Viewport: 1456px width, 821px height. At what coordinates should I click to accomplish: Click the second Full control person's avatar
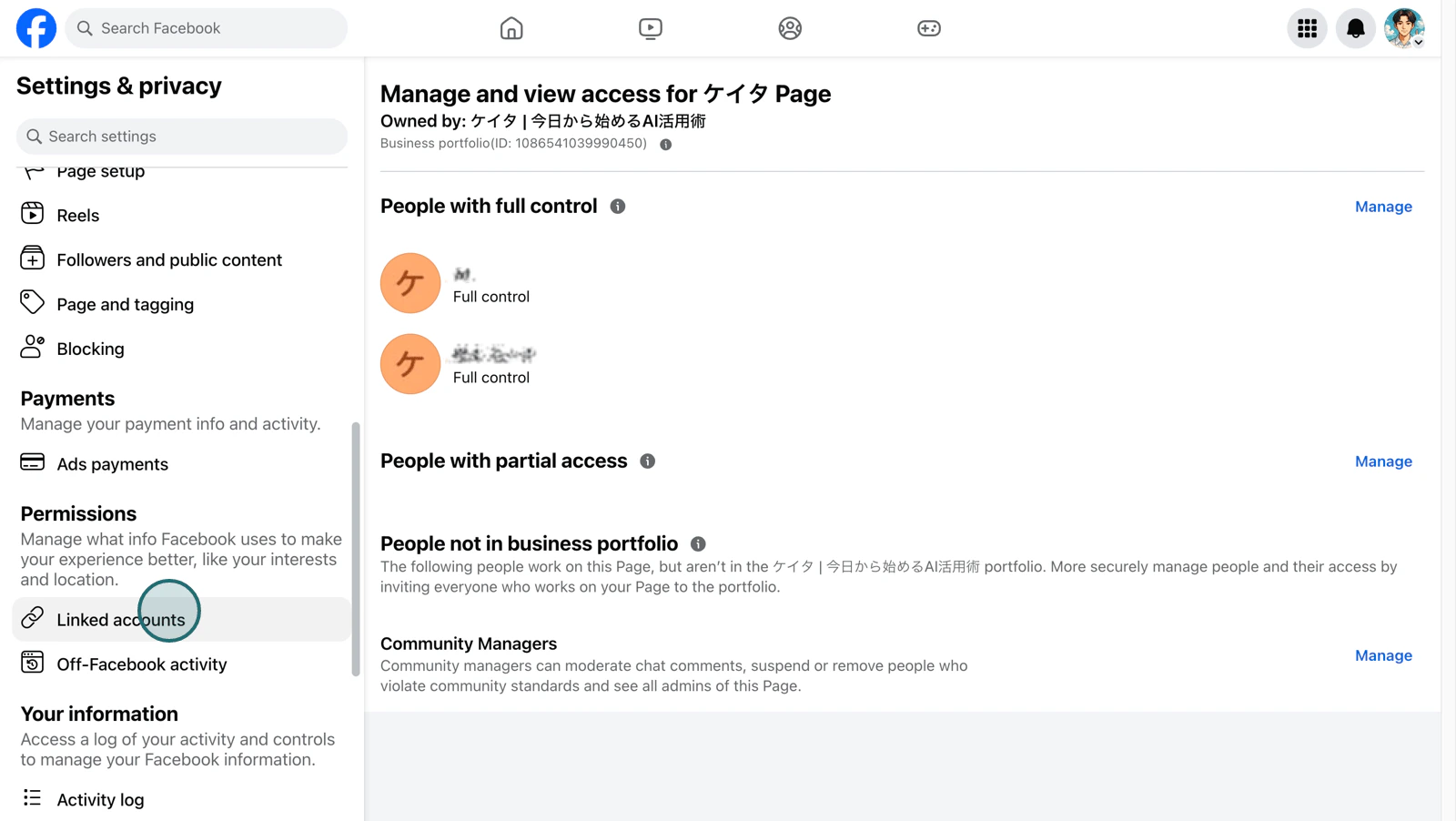coord(410,364)
